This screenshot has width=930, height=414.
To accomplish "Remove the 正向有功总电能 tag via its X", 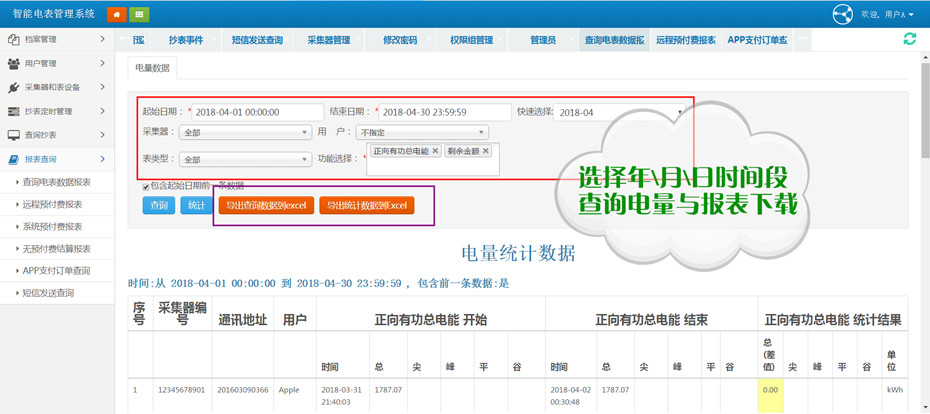I will click(436, 151).
